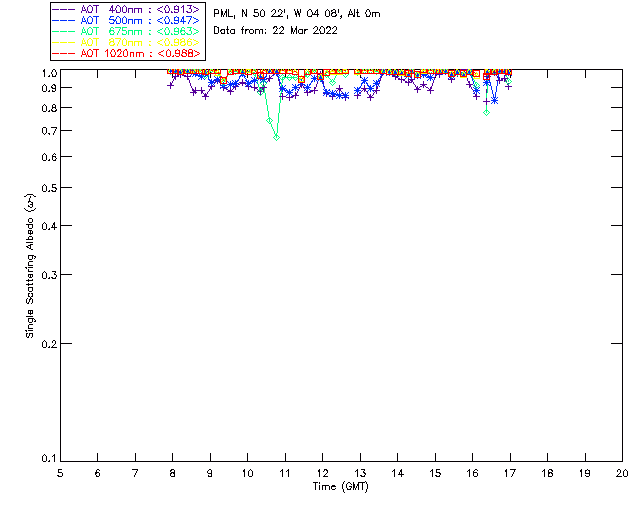
Task: Click the lowest green 675nm diamond near 0.67
Action: point(276,138)
